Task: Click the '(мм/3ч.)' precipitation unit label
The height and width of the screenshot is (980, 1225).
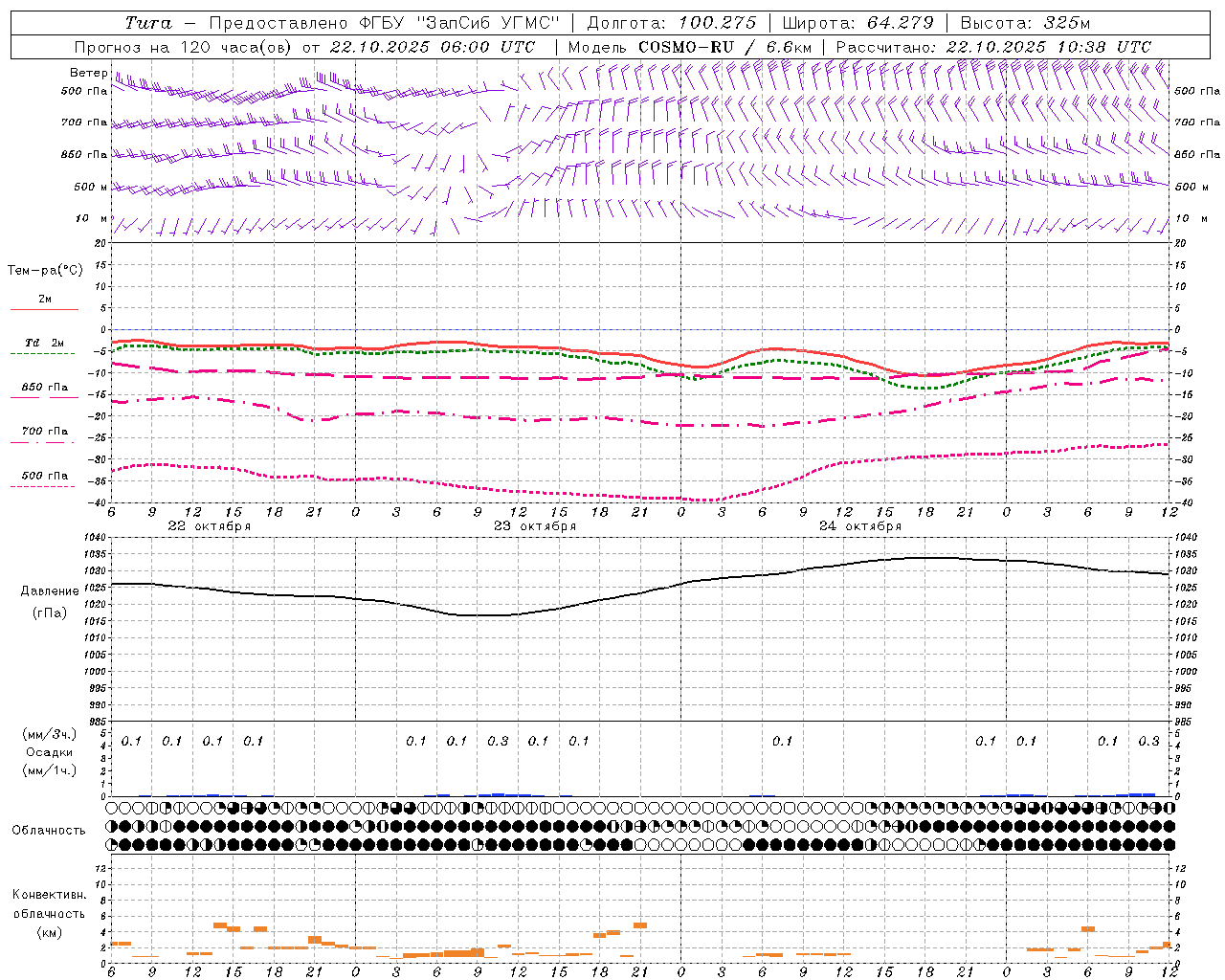Action: (50, 734)
